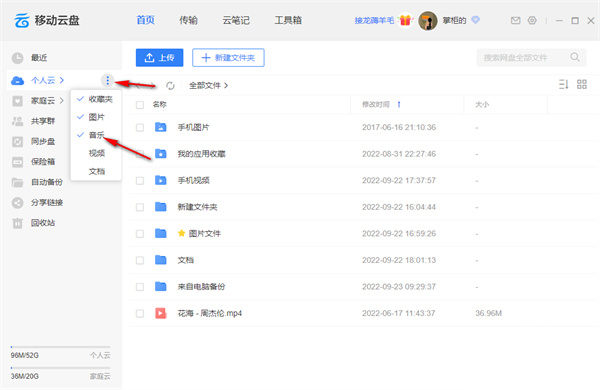Viewport: 600px width, 390px height.
Task: Switch to the 传输 tab
Action: pyautogui.click(x=188, y=20)
